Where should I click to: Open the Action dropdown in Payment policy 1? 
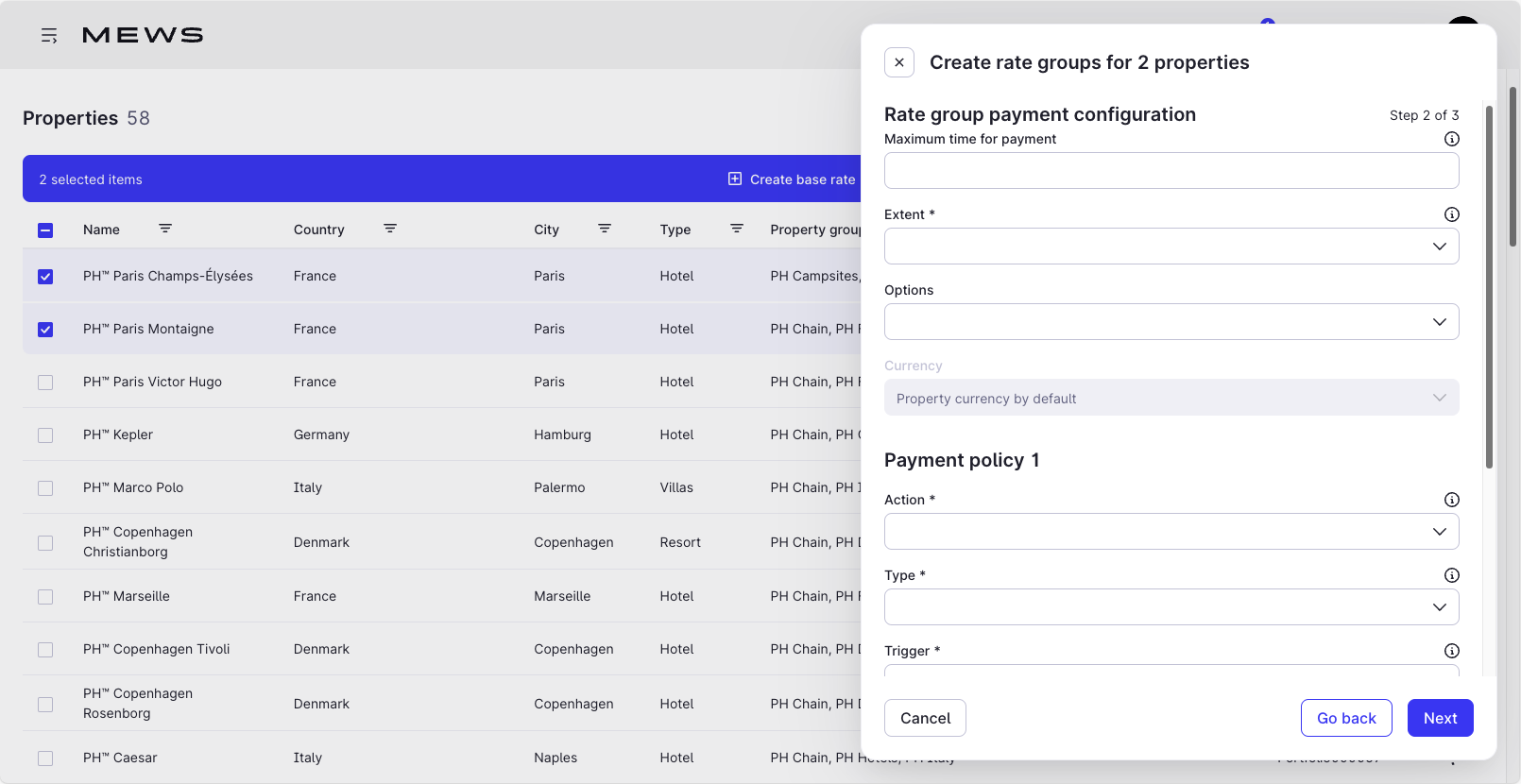coord(1171,531)
